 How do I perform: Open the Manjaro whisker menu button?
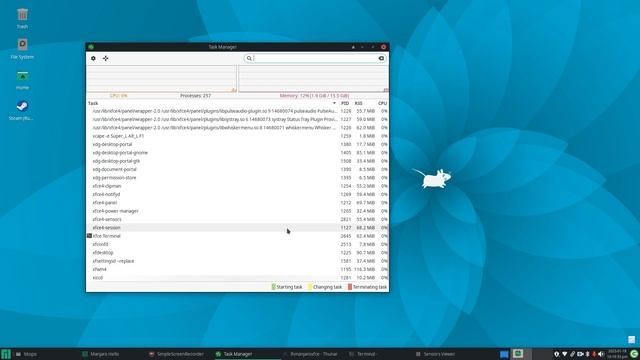pyautogui.click(x=6, y=354)
